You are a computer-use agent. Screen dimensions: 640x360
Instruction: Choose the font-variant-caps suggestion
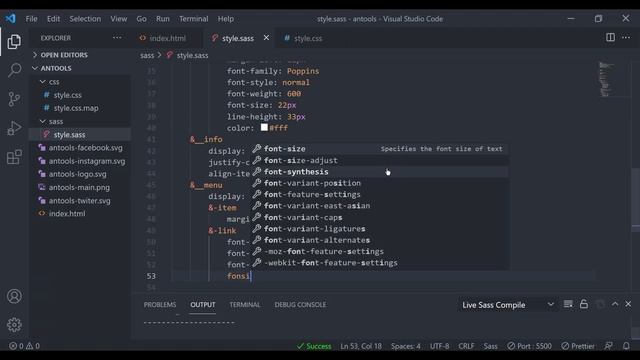pyautogui.click(x=380, y=217)
